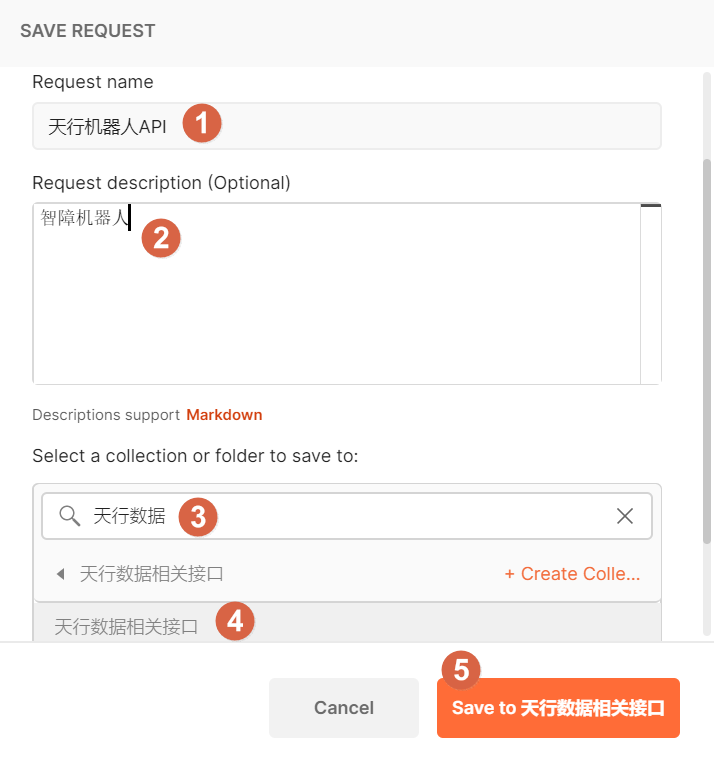
Task: Click the red number 1 badge
Action: (x=201, y=124)
